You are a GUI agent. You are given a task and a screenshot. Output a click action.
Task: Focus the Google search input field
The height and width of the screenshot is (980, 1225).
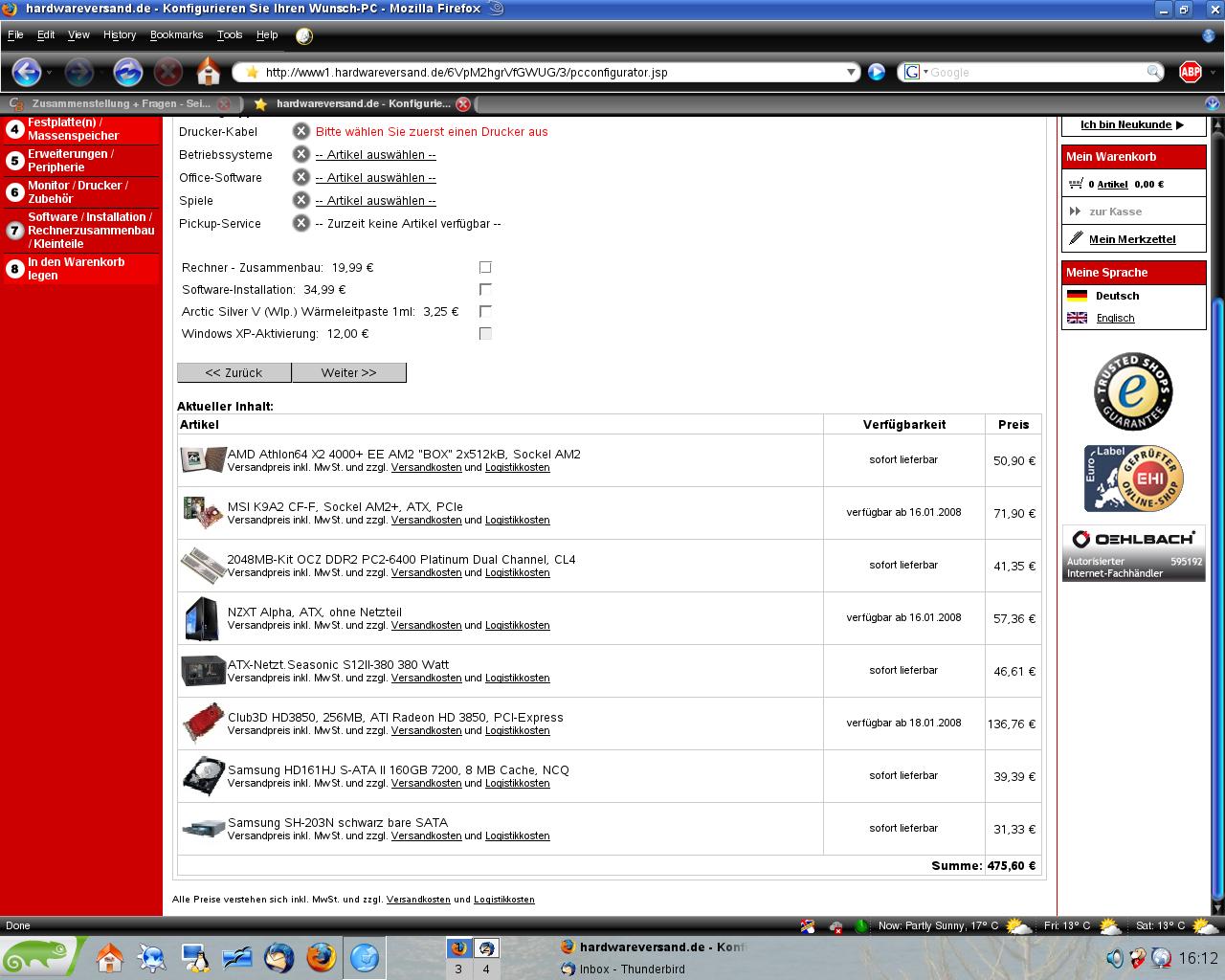1036,72
